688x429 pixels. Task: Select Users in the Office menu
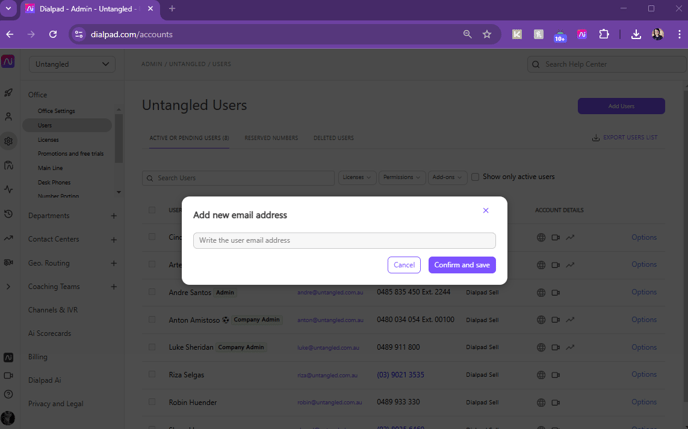(x=67, y=125)
